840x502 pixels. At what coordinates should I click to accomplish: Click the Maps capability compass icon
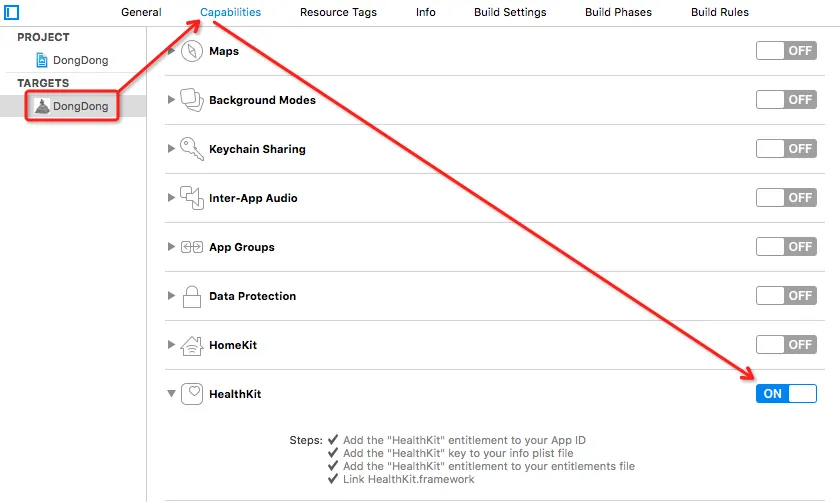pyautogui.click(x=192, y=51)
